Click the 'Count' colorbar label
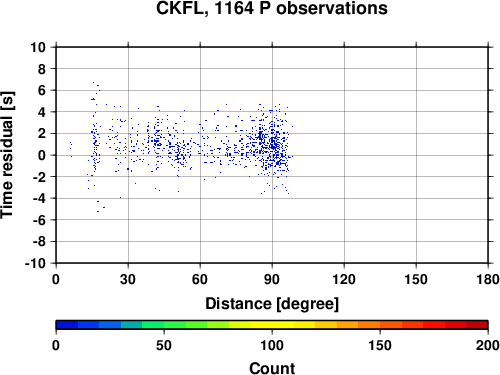This screenshot has width=500, height=375. click(x=272, y=368)
